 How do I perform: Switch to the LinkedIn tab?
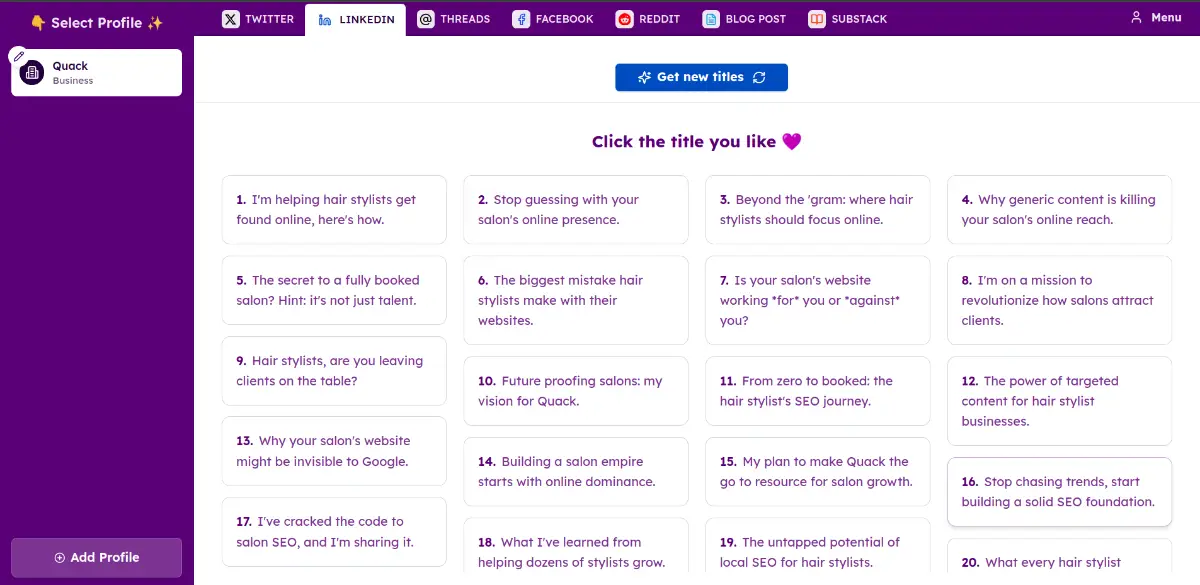[356, 19]
